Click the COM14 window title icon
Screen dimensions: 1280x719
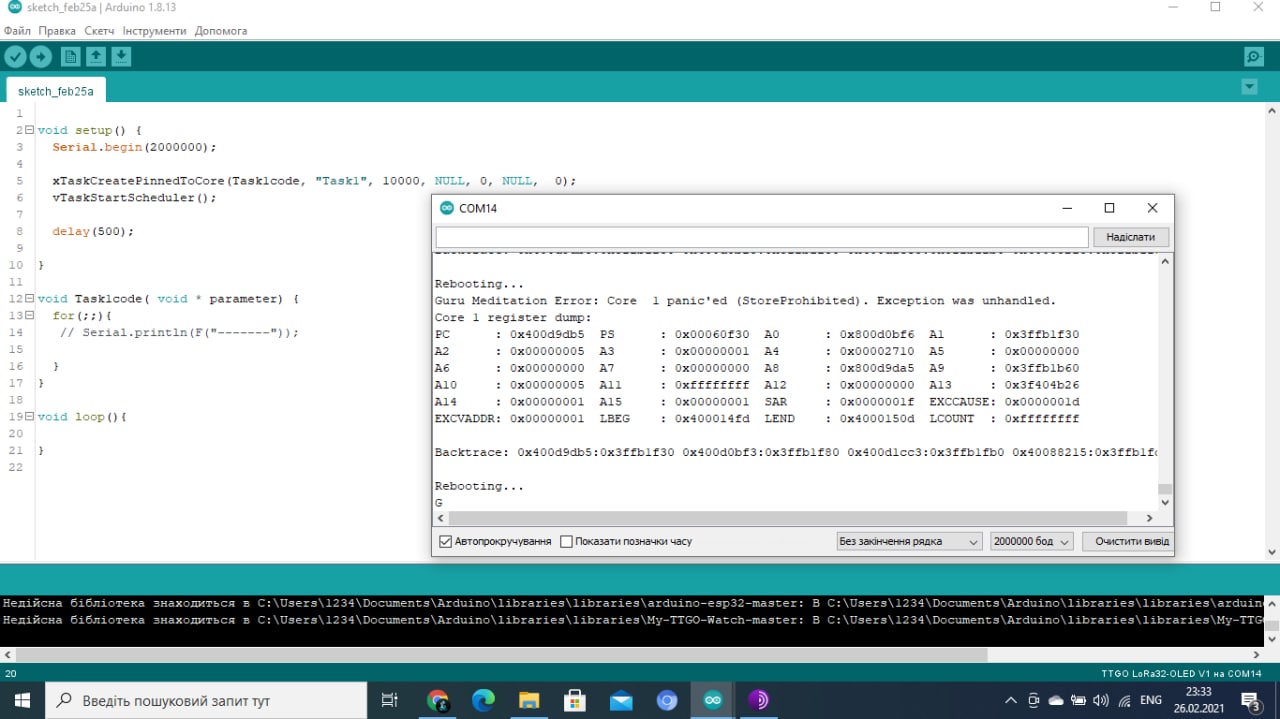[446, 208]
